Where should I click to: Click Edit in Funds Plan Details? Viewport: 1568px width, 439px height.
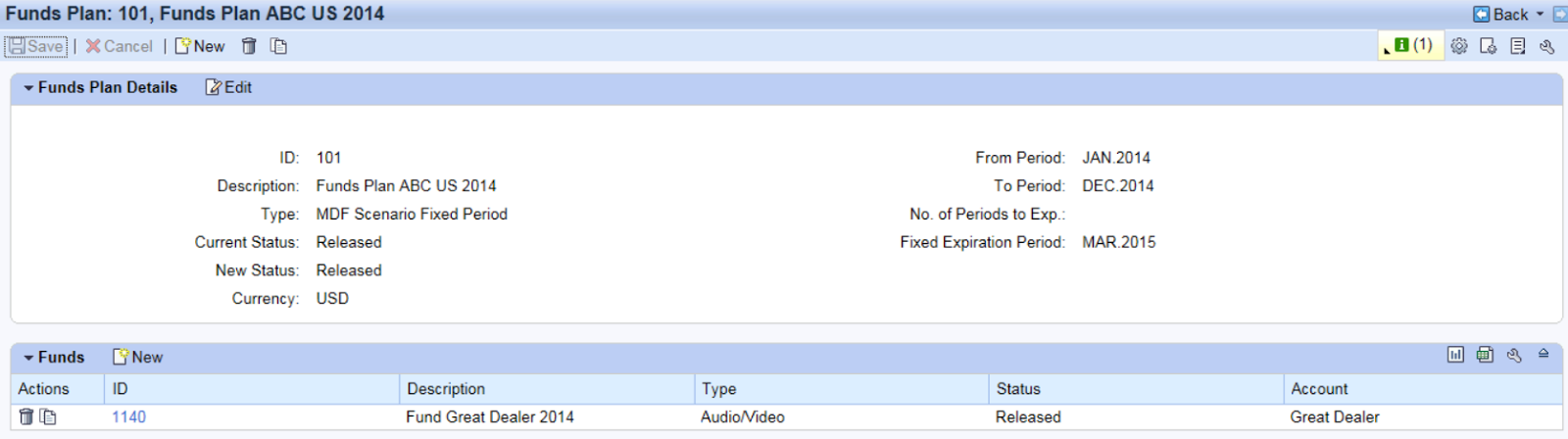tap(228, 87)
